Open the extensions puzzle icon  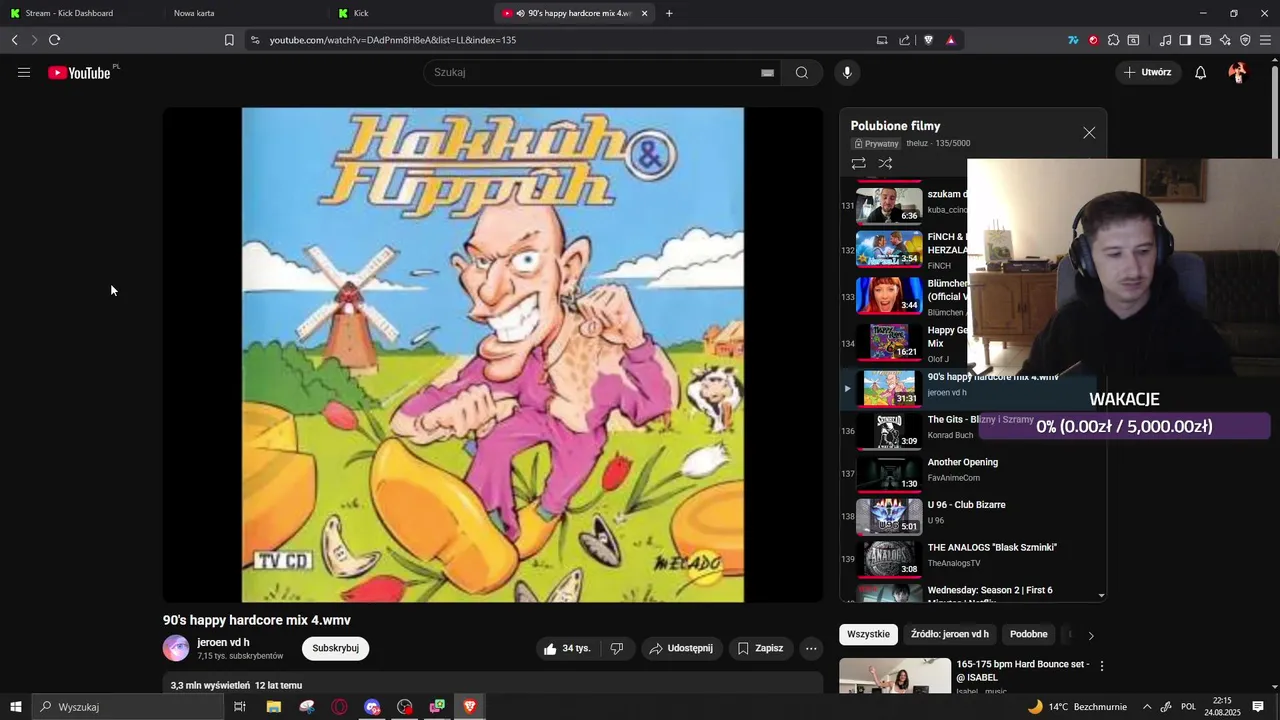tap(1113, 40)
